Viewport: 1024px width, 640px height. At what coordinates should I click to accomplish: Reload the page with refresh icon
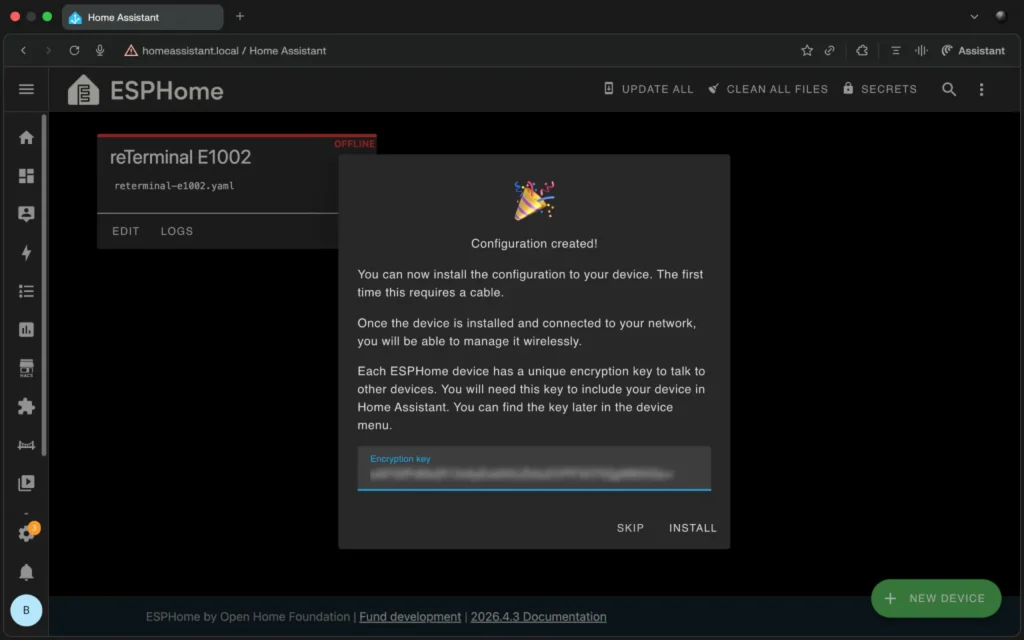tap(74, 50)
